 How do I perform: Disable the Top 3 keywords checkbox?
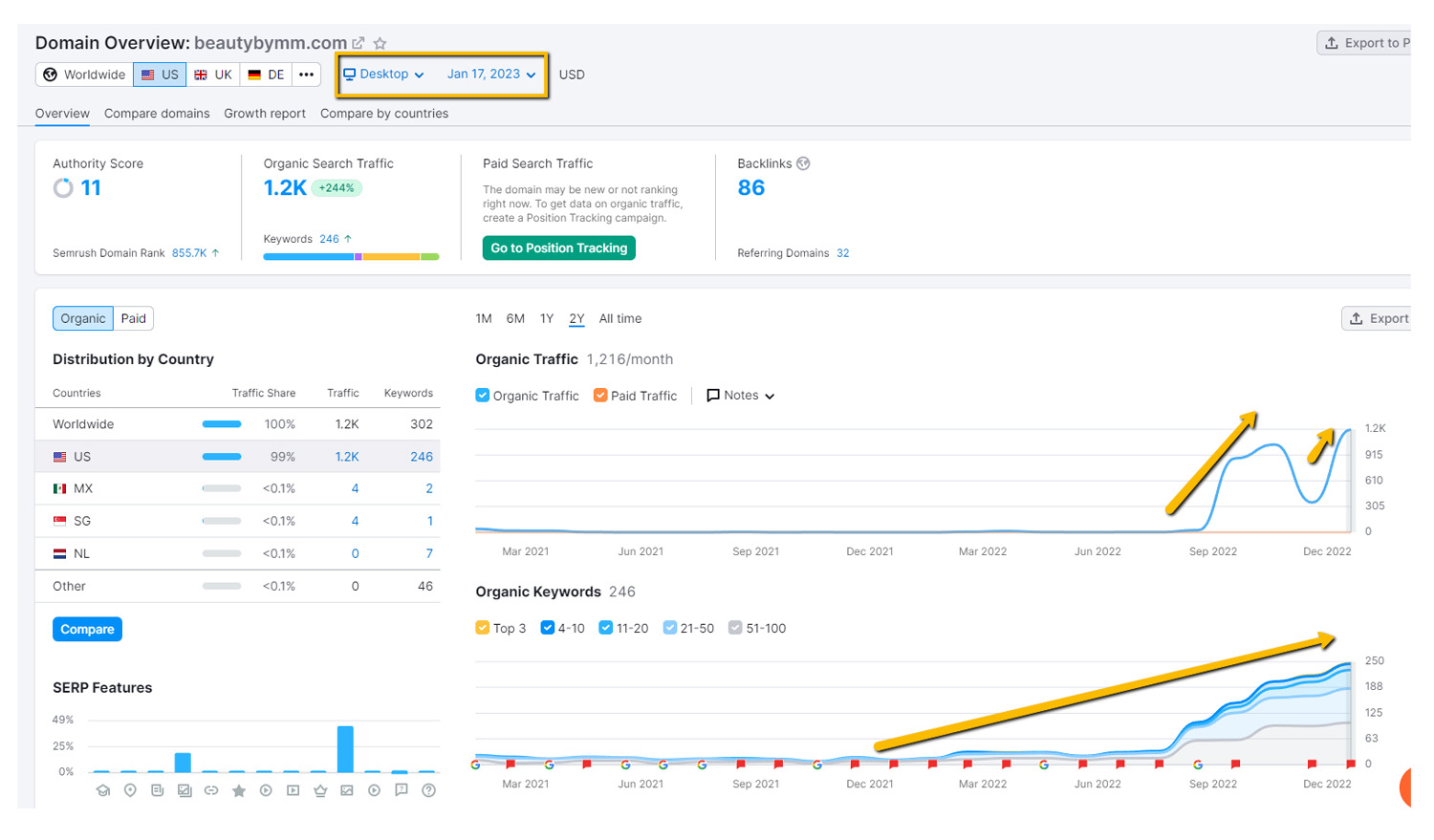tap(483, 628)
